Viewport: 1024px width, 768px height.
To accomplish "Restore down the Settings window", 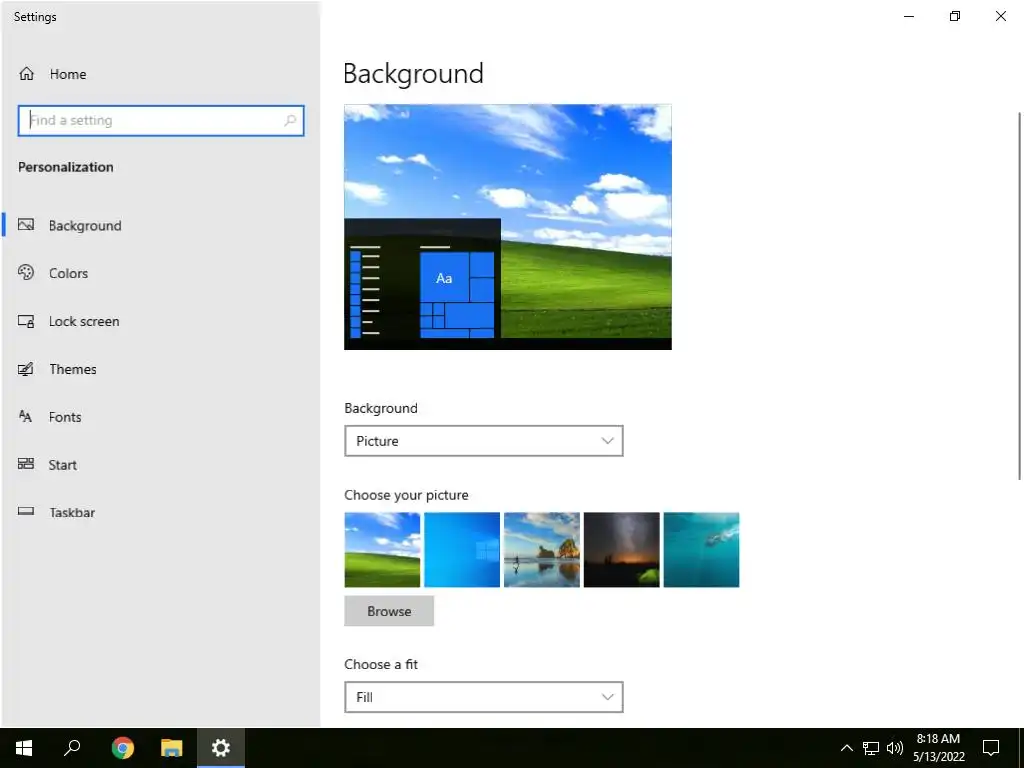I will pyautogui.click(x=955, y=16).
